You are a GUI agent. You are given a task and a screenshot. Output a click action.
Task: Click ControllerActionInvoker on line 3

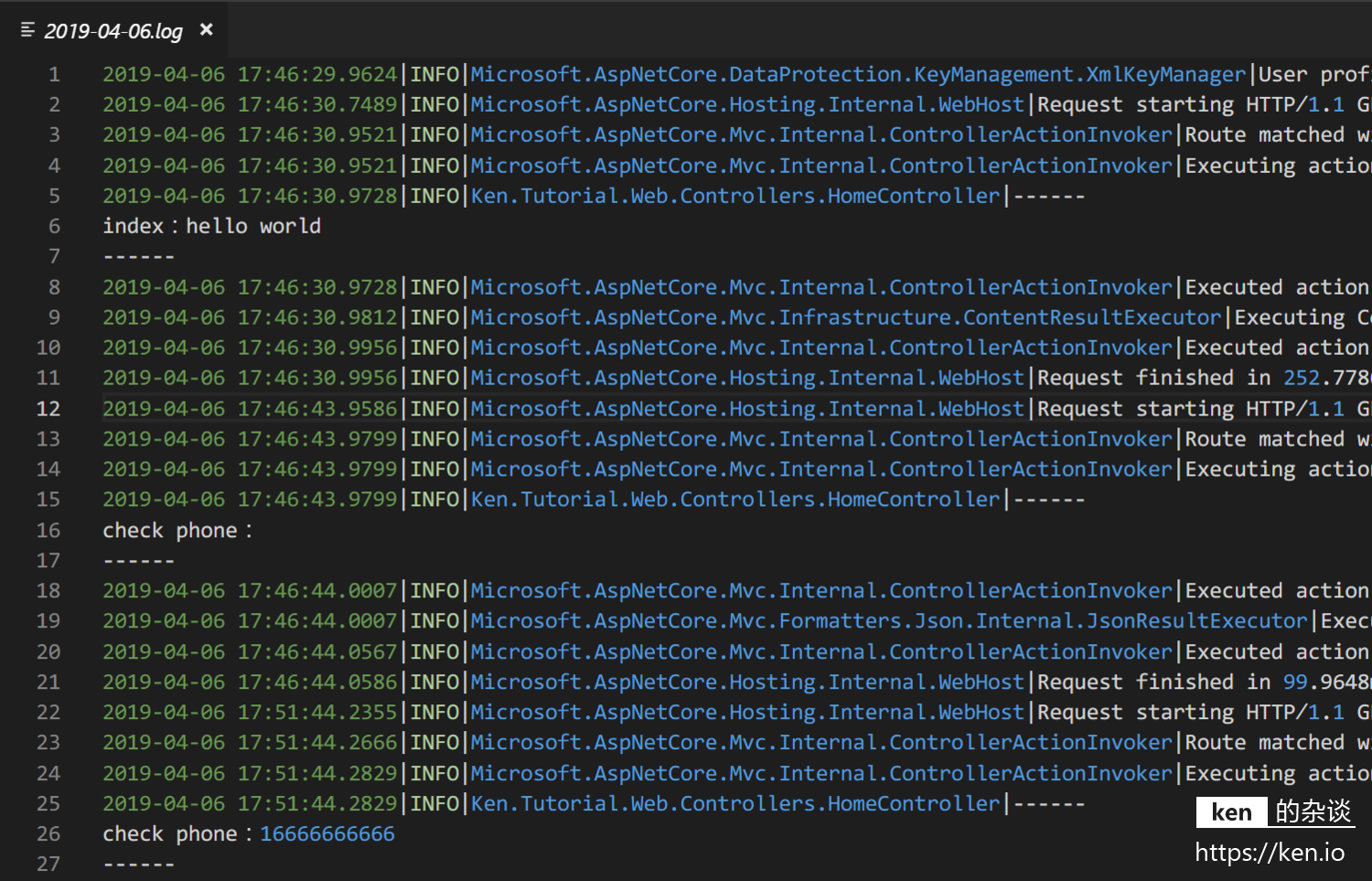[1031, 134]
